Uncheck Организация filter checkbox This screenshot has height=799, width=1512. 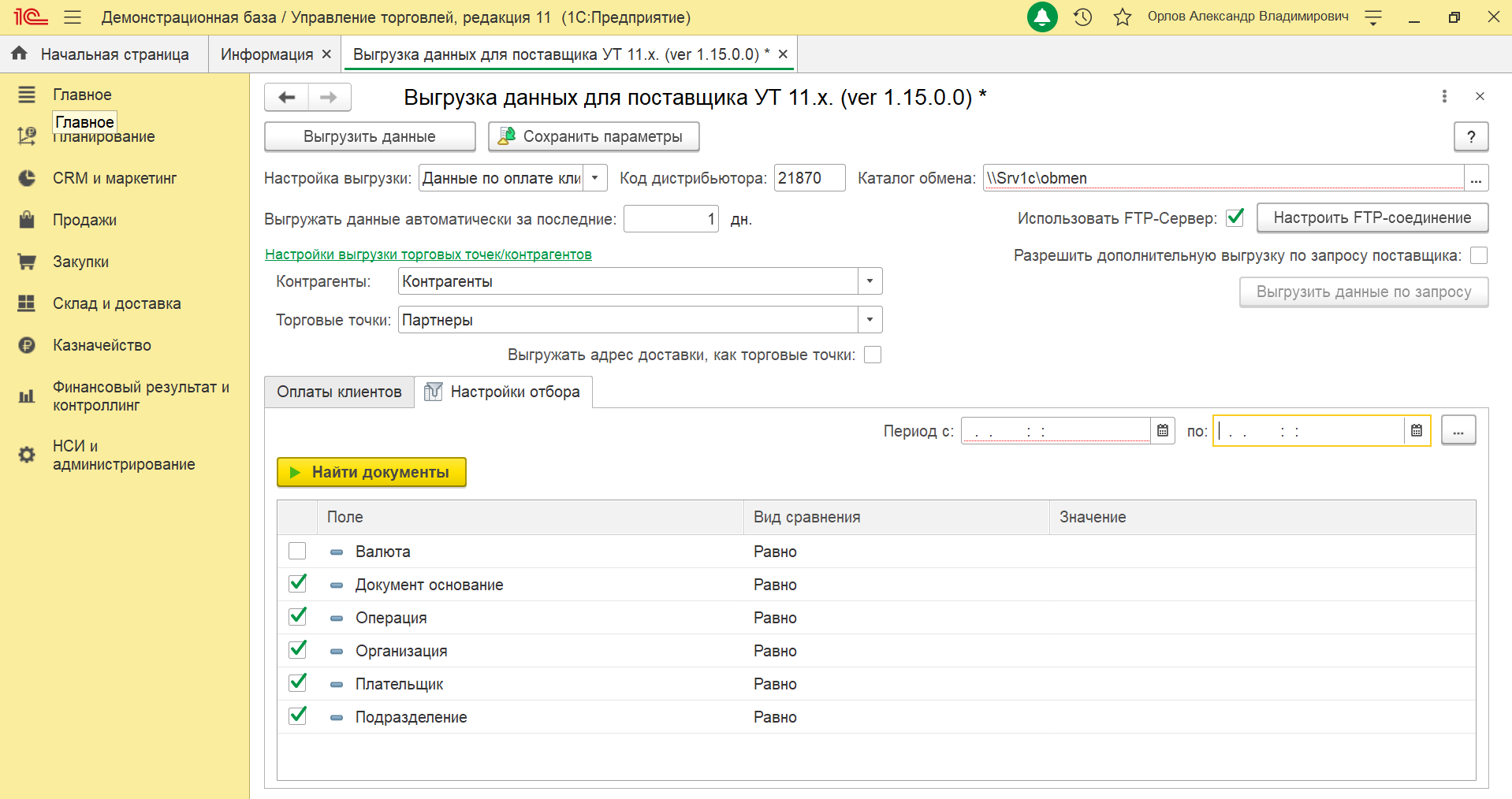297,650
